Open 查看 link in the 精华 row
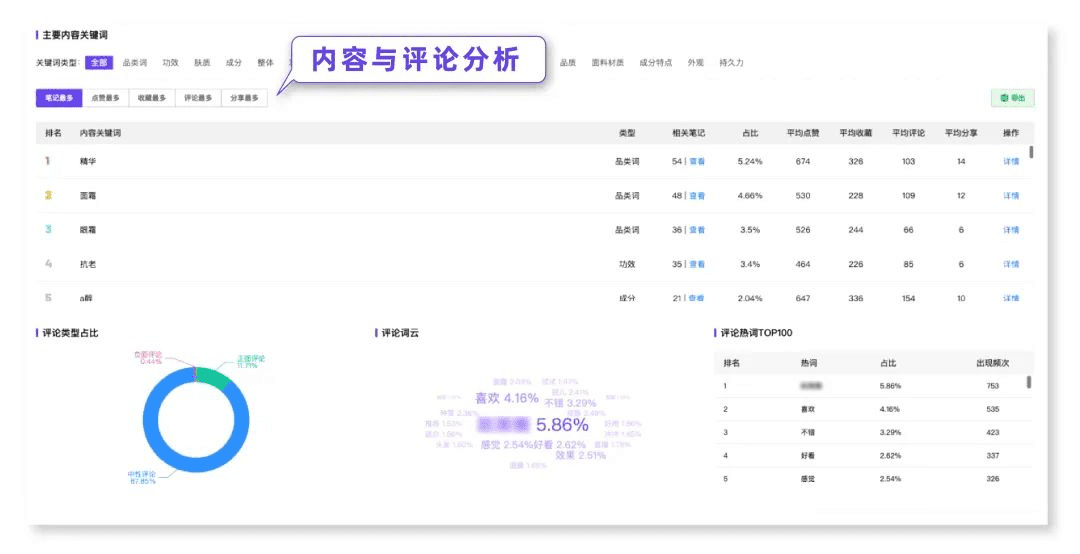The image size is (1080, 554). pyautogui.click(x=697, y=161)
